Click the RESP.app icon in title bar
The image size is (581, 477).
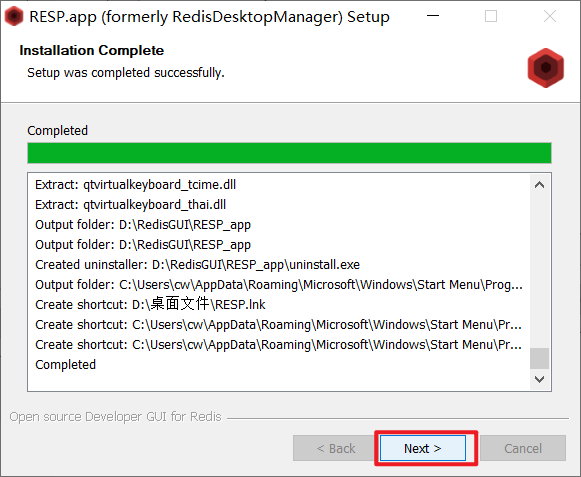pos(14,16)
